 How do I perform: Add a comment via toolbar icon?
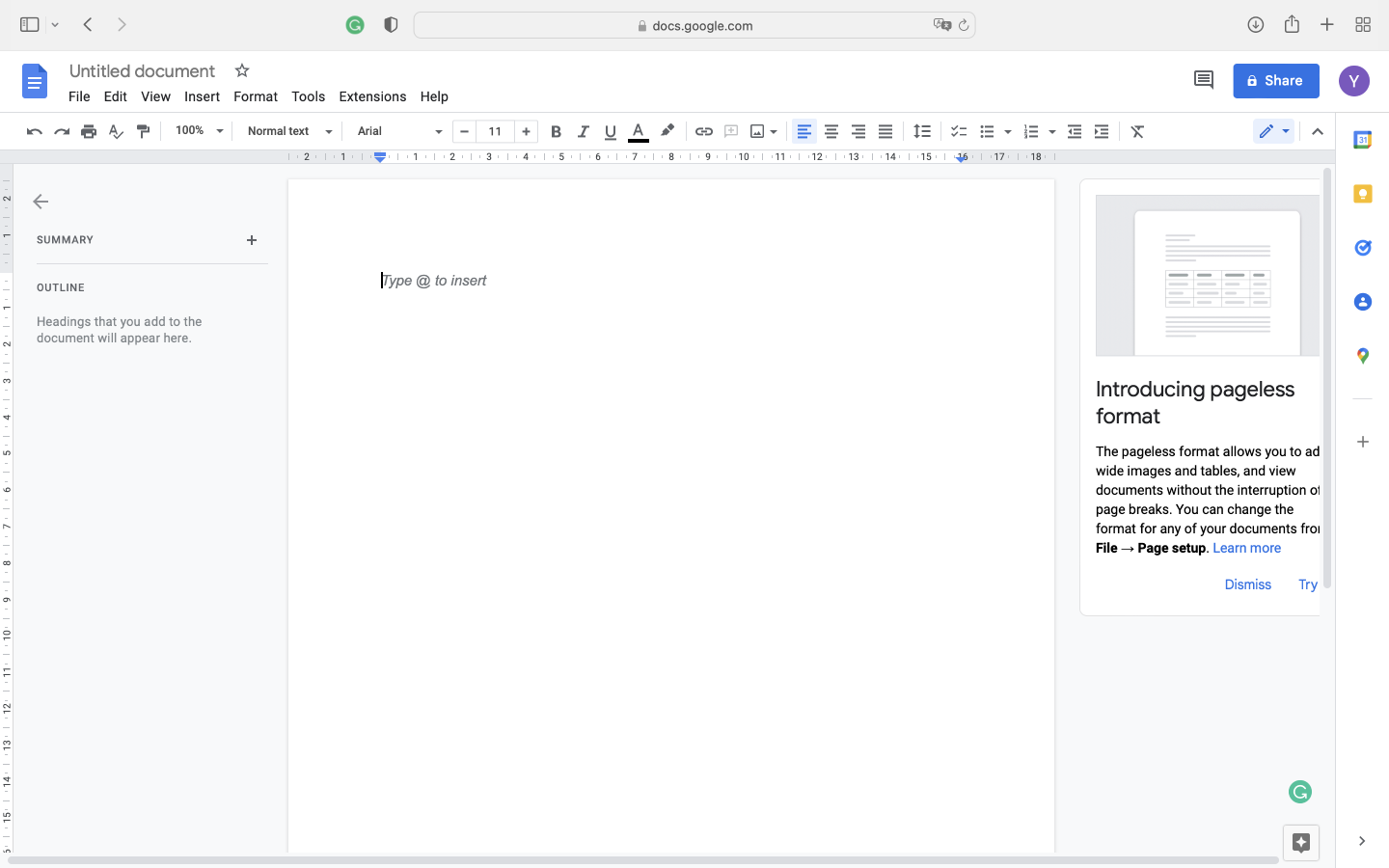731,131
